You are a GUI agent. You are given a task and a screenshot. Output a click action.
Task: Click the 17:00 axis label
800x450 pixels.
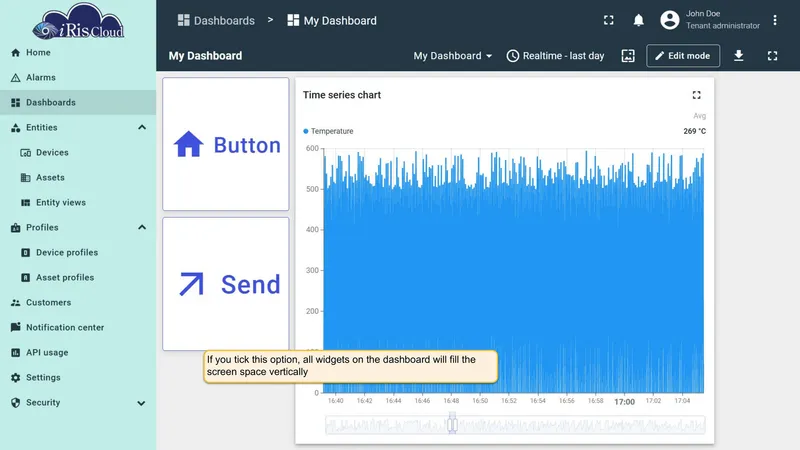click(x=624, y=402)
